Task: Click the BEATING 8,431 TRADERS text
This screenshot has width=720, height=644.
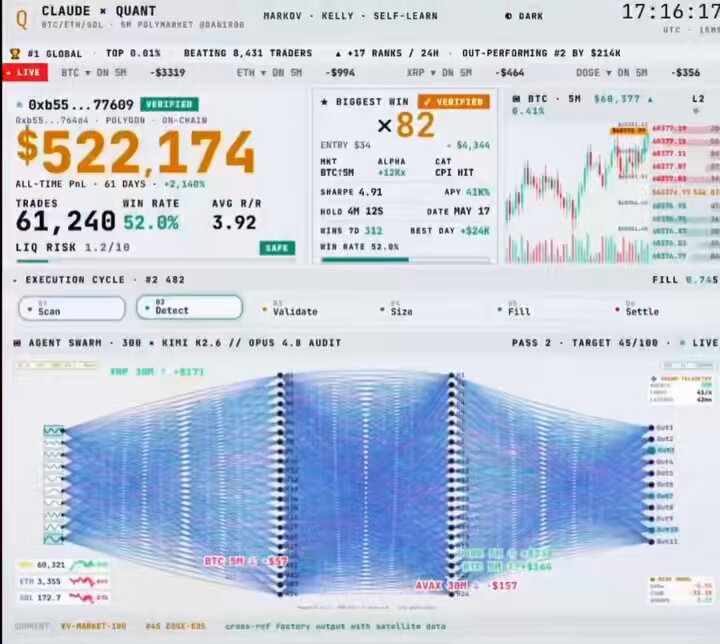Action: (x=248, y=53)
